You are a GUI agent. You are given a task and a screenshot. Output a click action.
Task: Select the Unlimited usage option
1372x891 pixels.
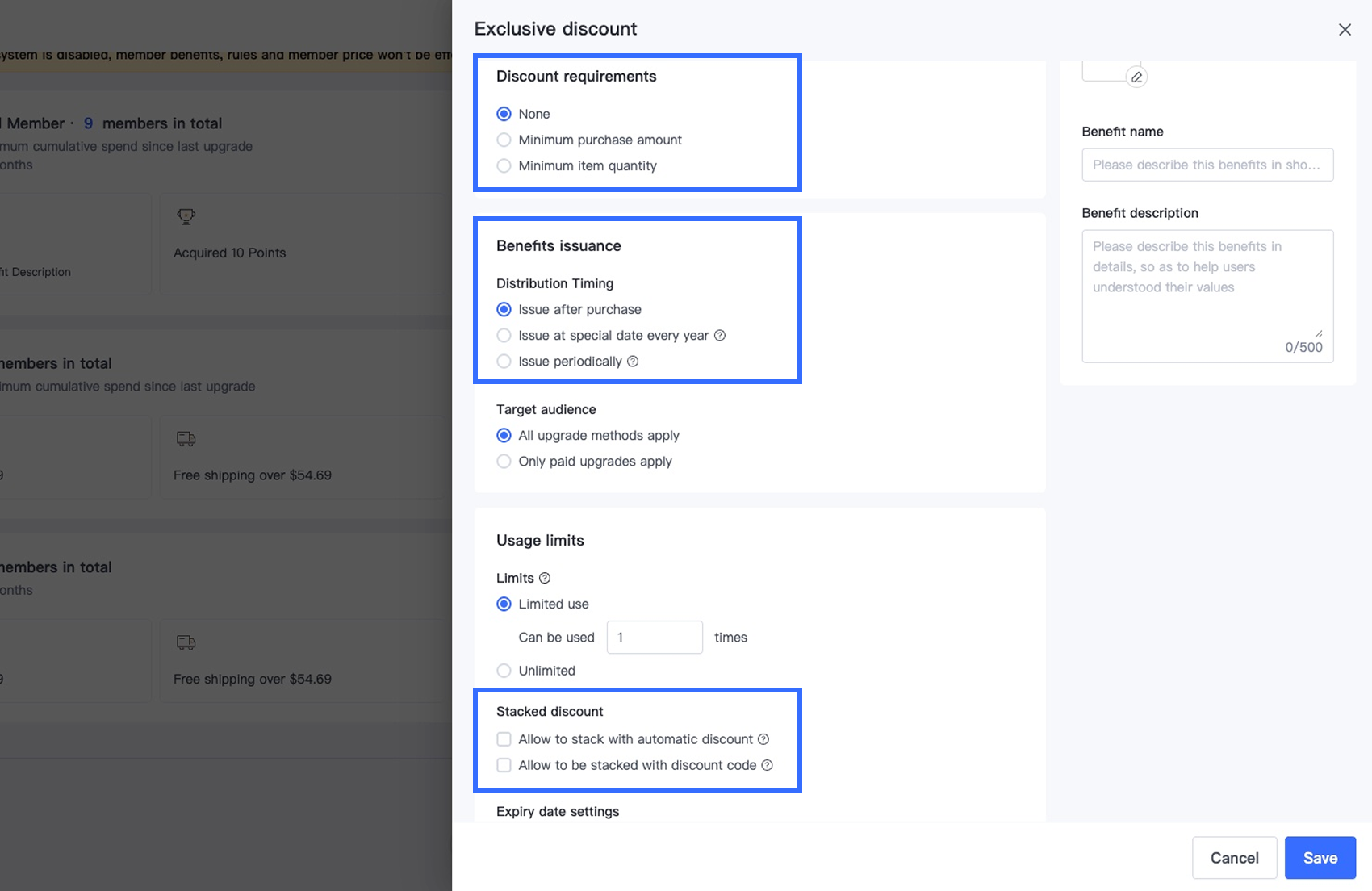click(504, 671)
